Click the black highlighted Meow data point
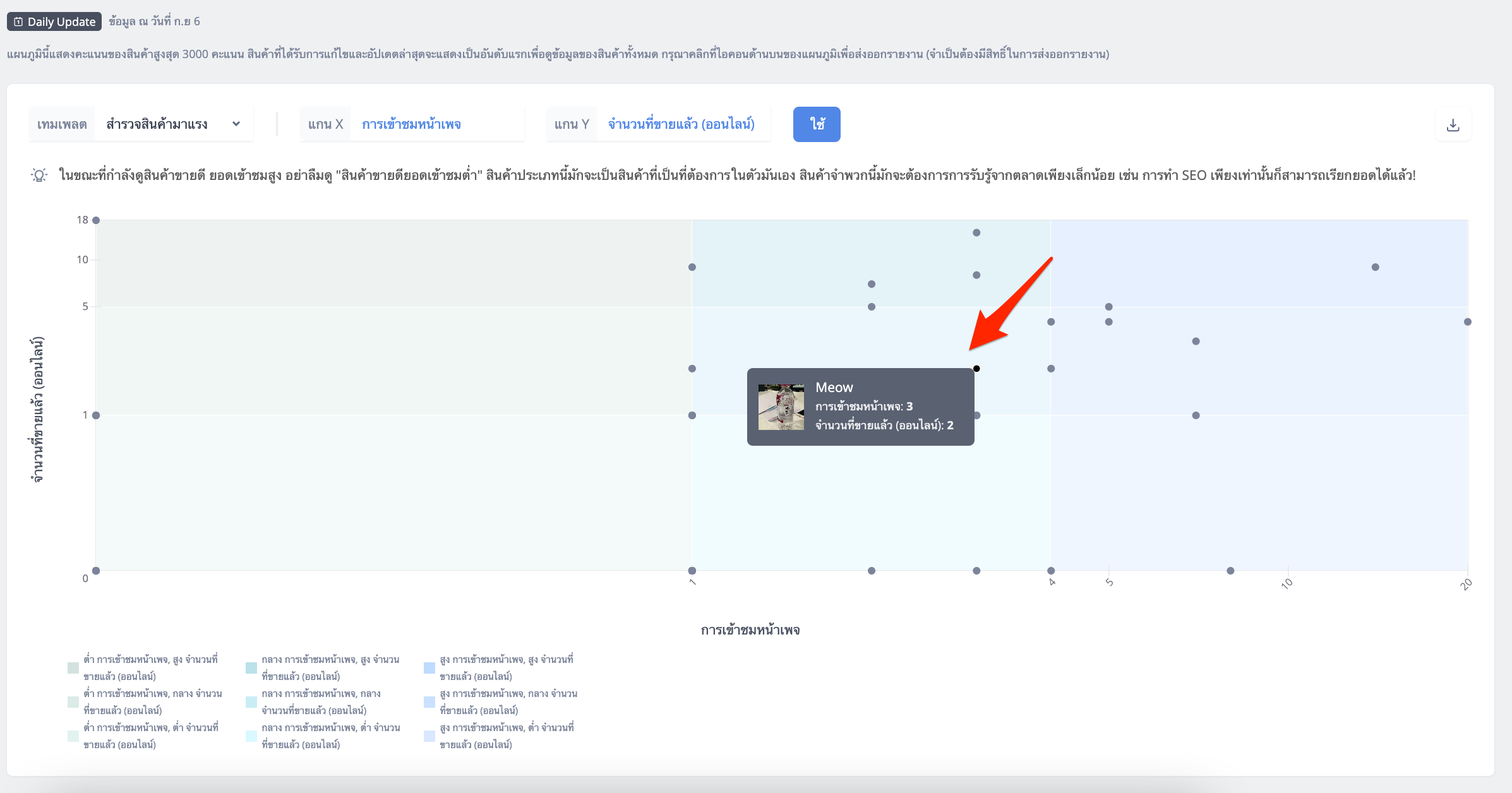 tap(976, 369)
